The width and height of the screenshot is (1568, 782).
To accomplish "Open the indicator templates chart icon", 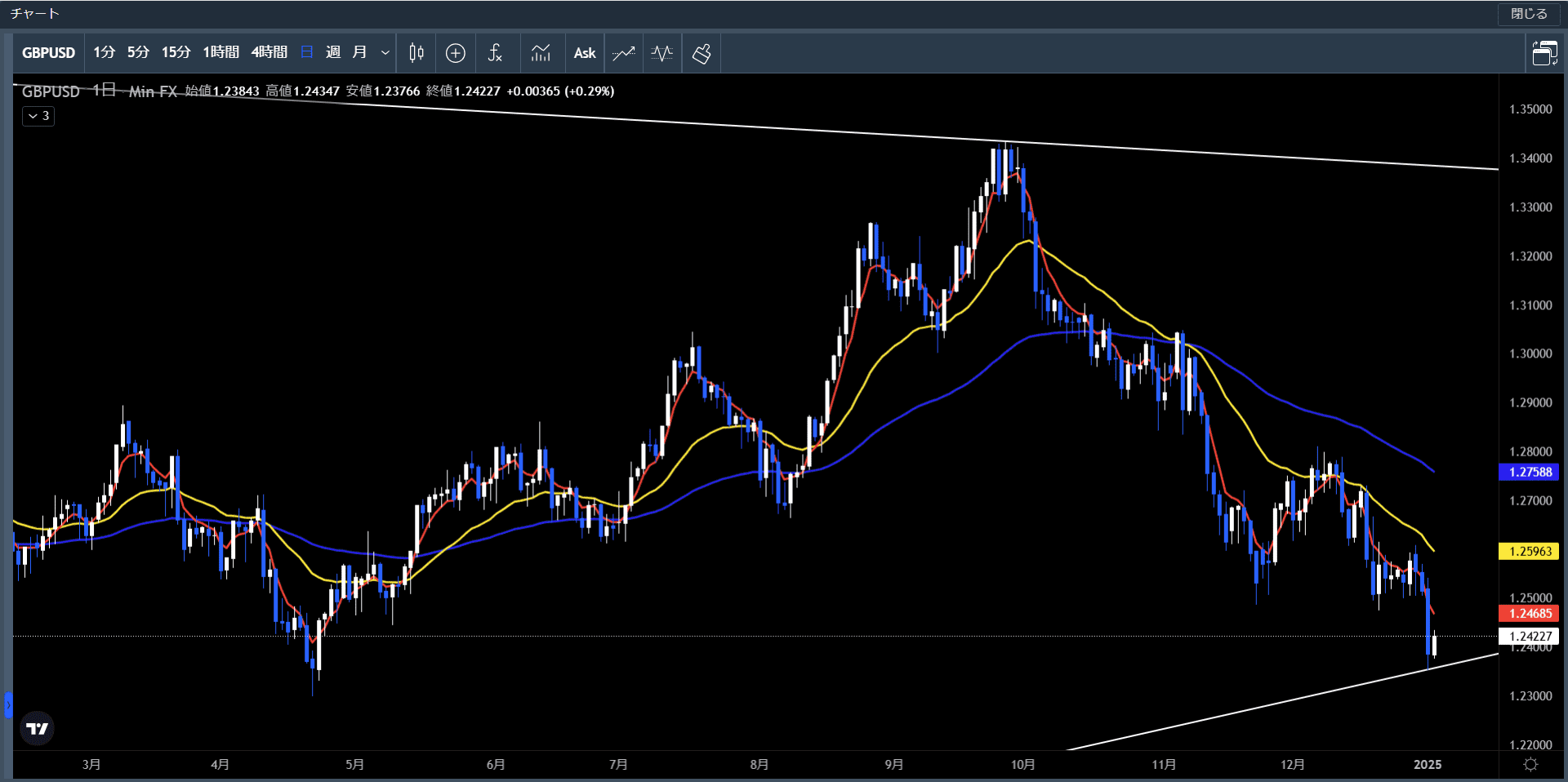I will pos(541,53).
